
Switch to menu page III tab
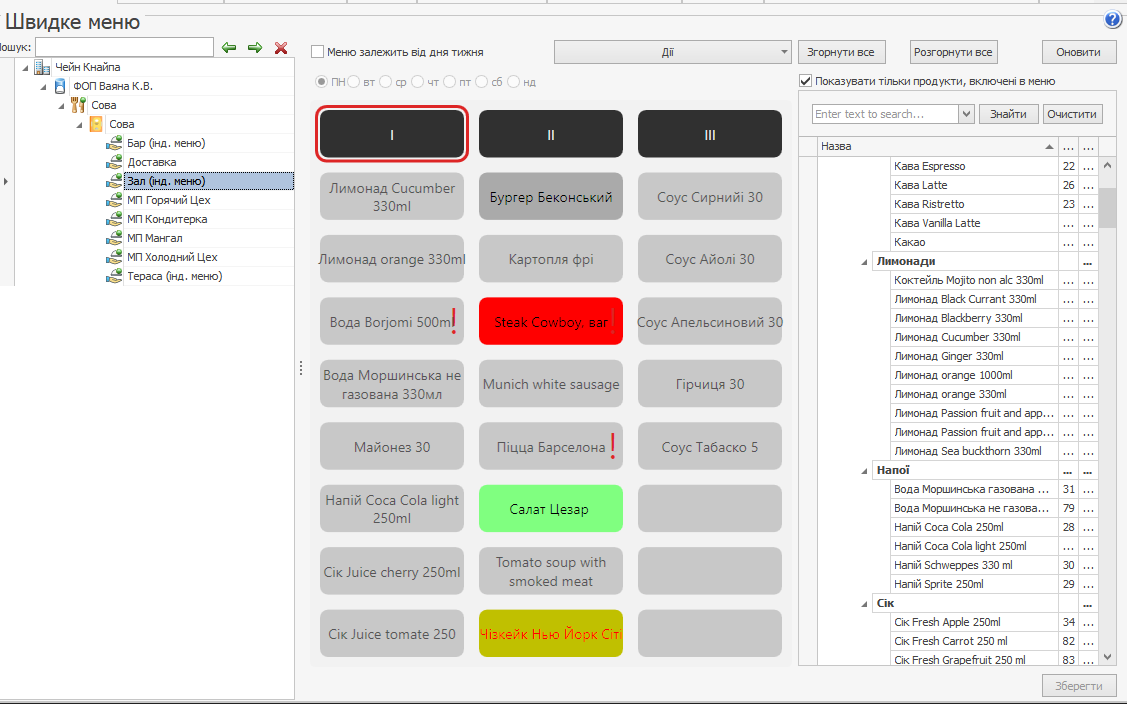pyautogui.click(x=710, y=134)
